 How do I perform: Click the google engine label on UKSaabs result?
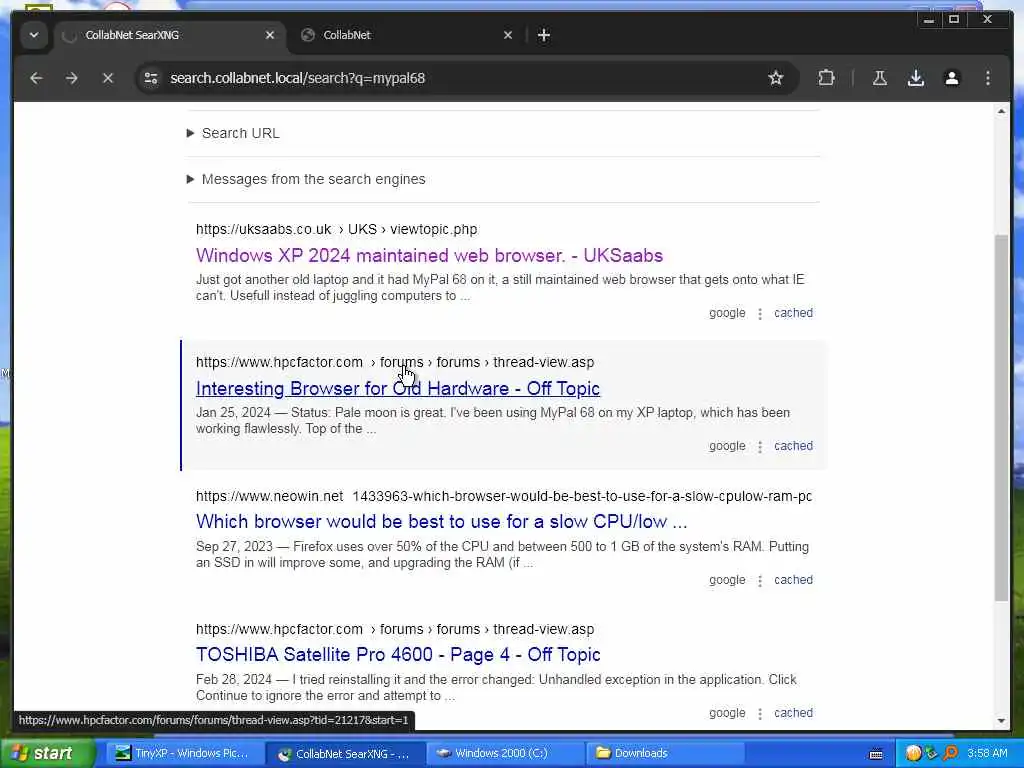727,313
